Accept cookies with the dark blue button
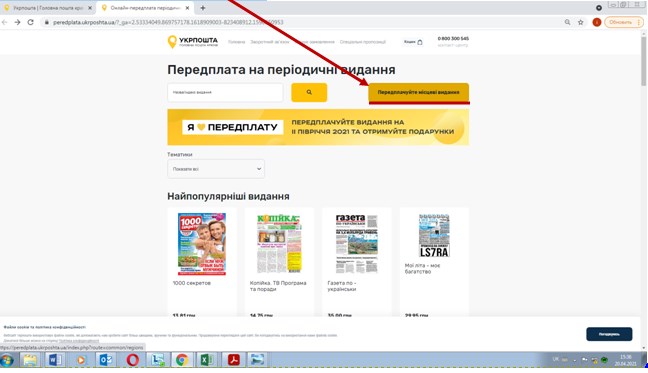 click(609, 334)
